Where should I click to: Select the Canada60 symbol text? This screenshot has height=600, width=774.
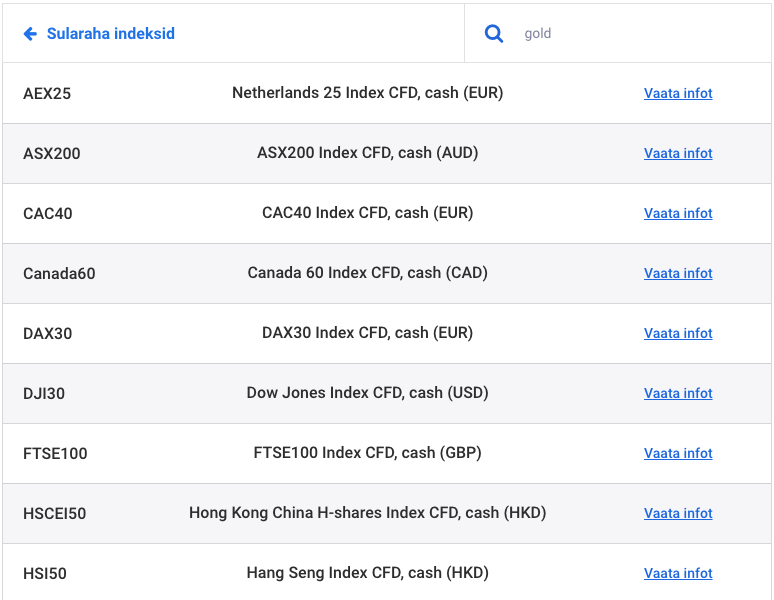59,273
